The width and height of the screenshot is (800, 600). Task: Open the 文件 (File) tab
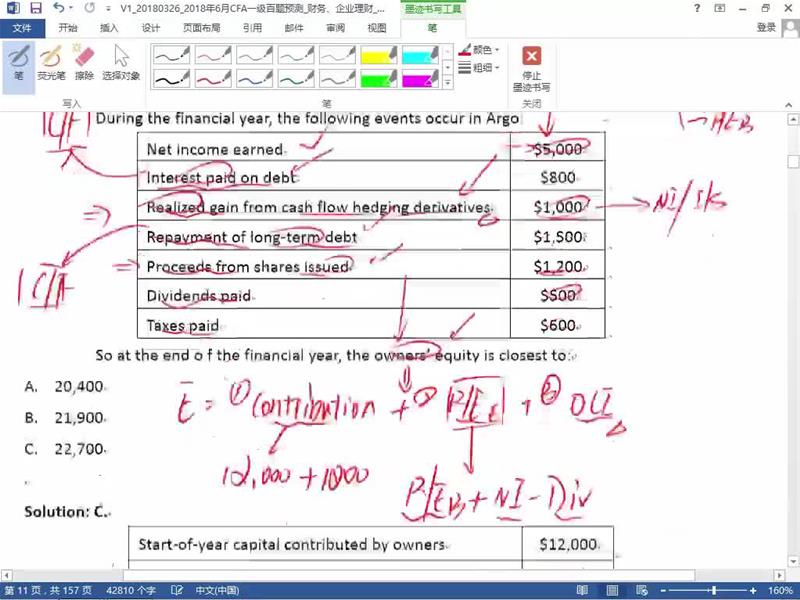click(x=22, y=28)
